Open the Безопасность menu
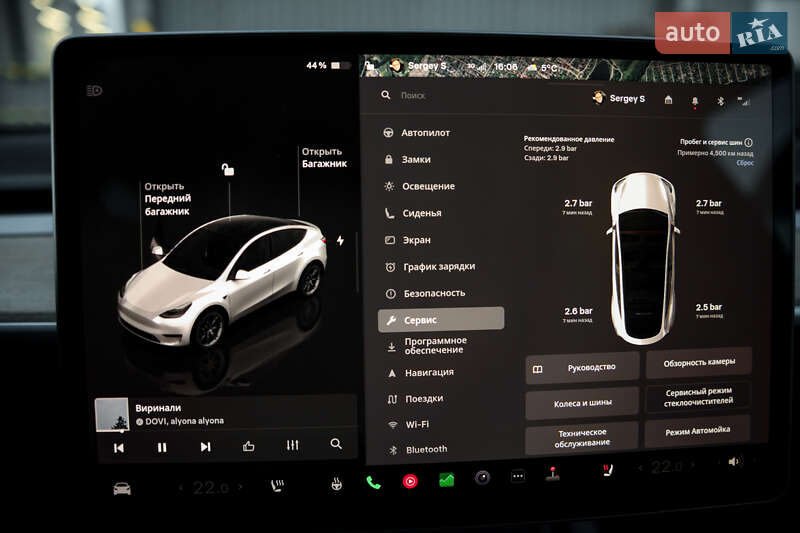Screen dimensions: 800x533 (425, 293)
